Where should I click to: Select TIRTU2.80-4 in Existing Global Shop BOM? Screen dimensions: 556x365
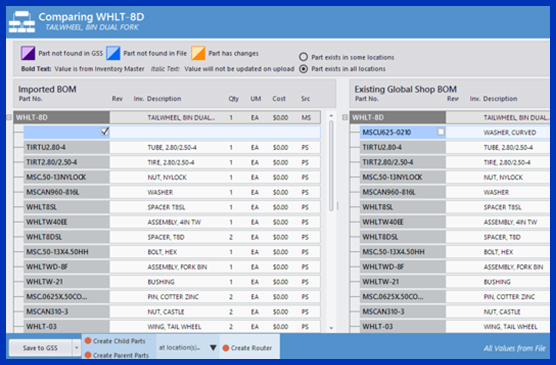[402, 147]
